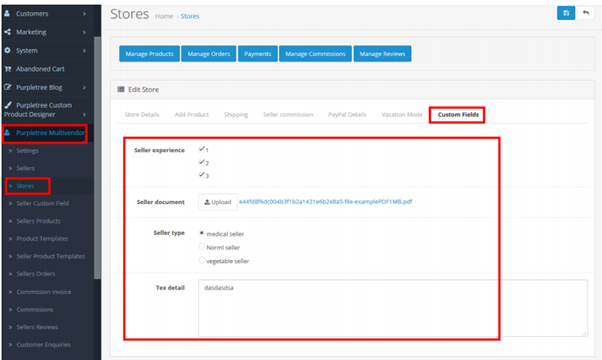Tick Seller experience checkbox 2
602x360 pixels.
pyautogui.click(x=202, y=162)
